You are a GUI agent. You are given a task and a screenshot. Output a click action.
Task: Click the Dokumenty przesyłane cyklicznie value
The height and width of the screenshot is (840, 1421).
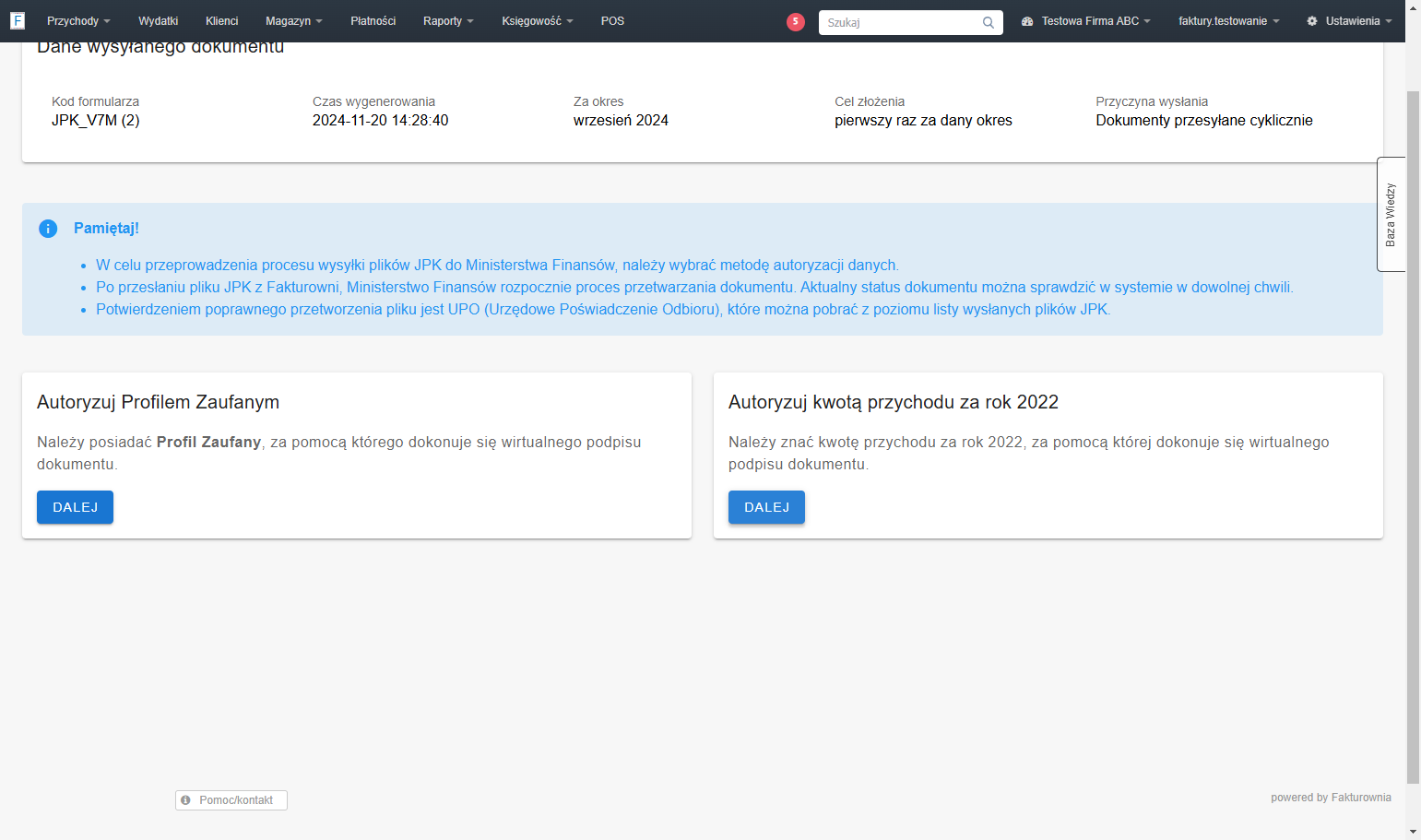click(1204, 121)
